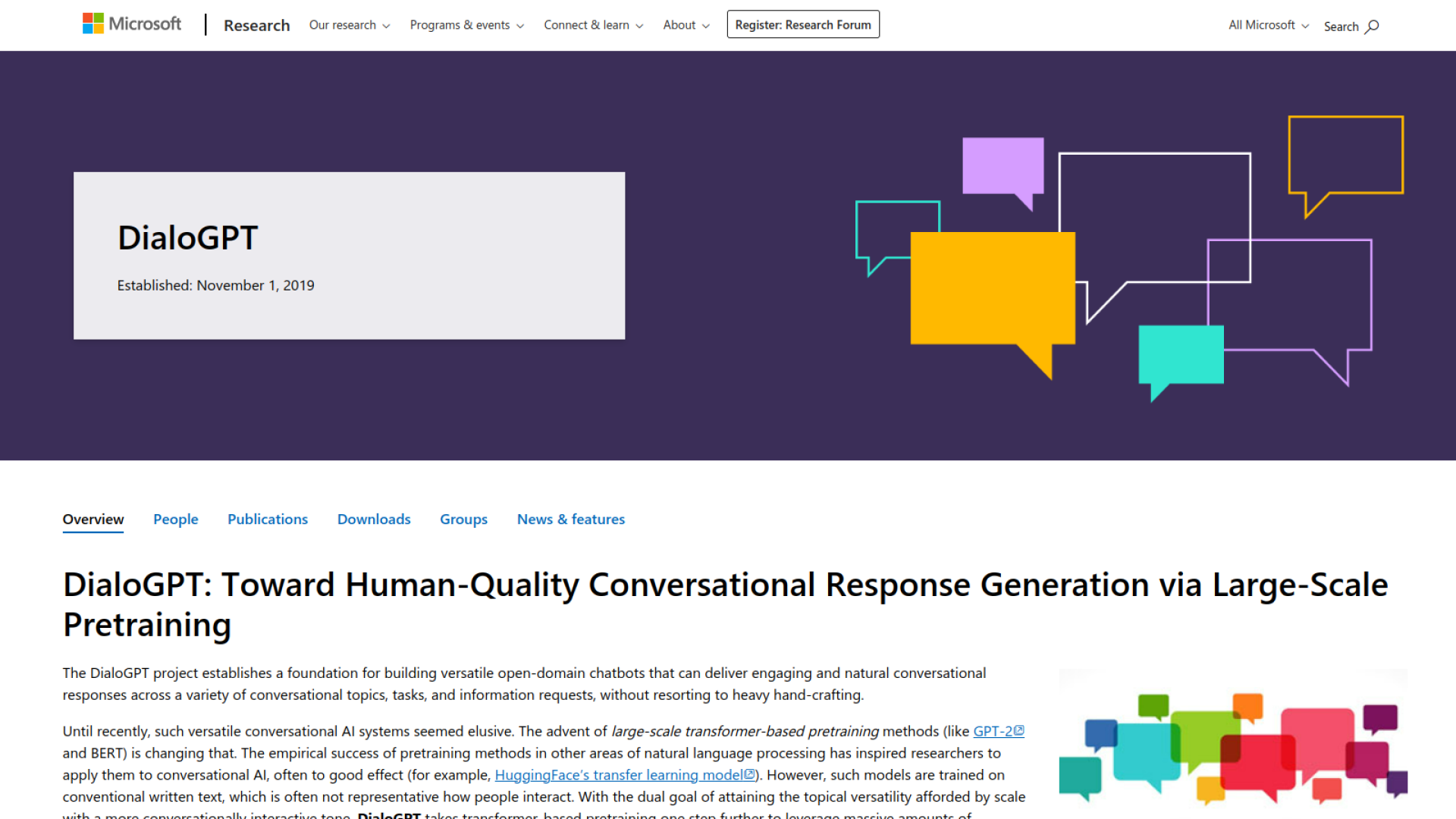
Task: Open the Connect & learn dropdown
Action: 593,25
